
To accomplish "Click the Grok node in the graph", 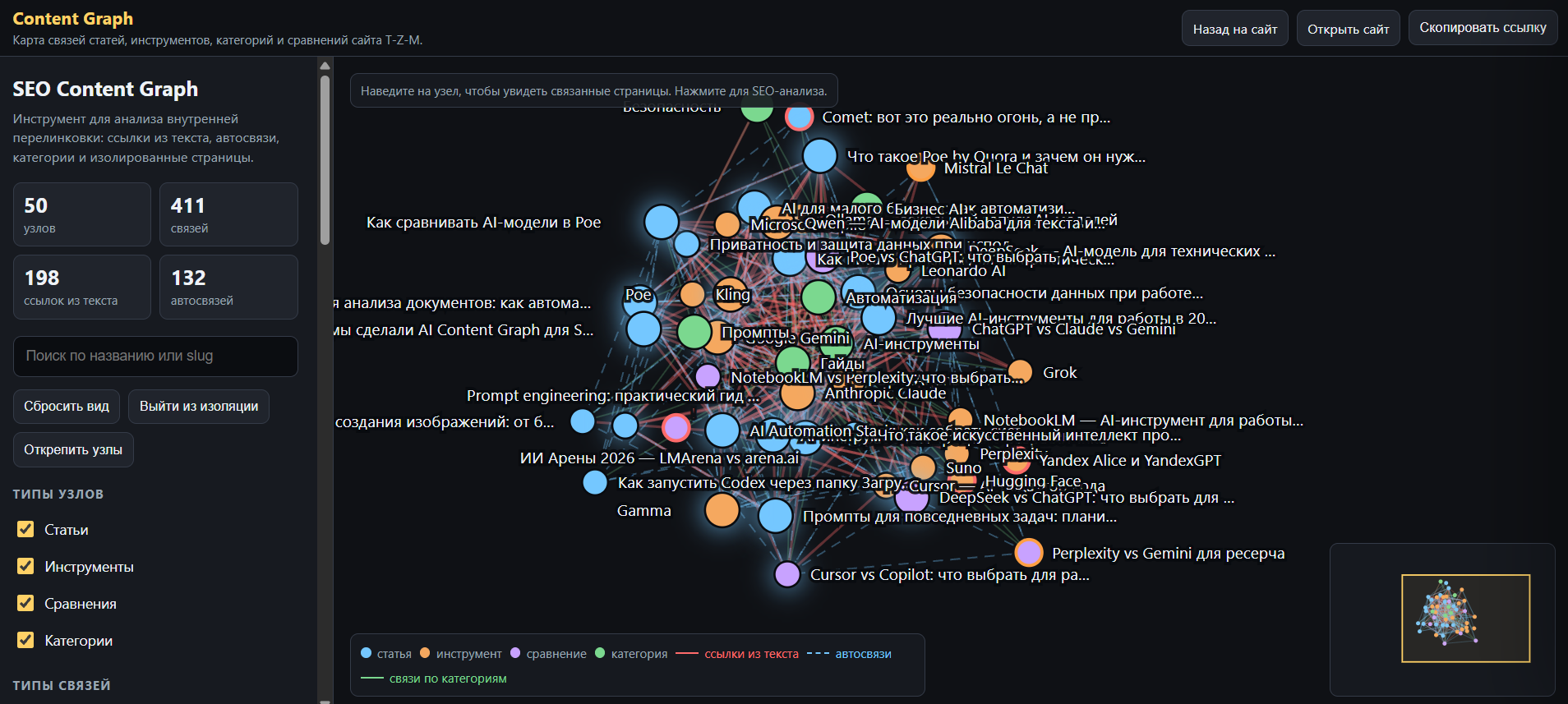I will [x=1020, y=372].
